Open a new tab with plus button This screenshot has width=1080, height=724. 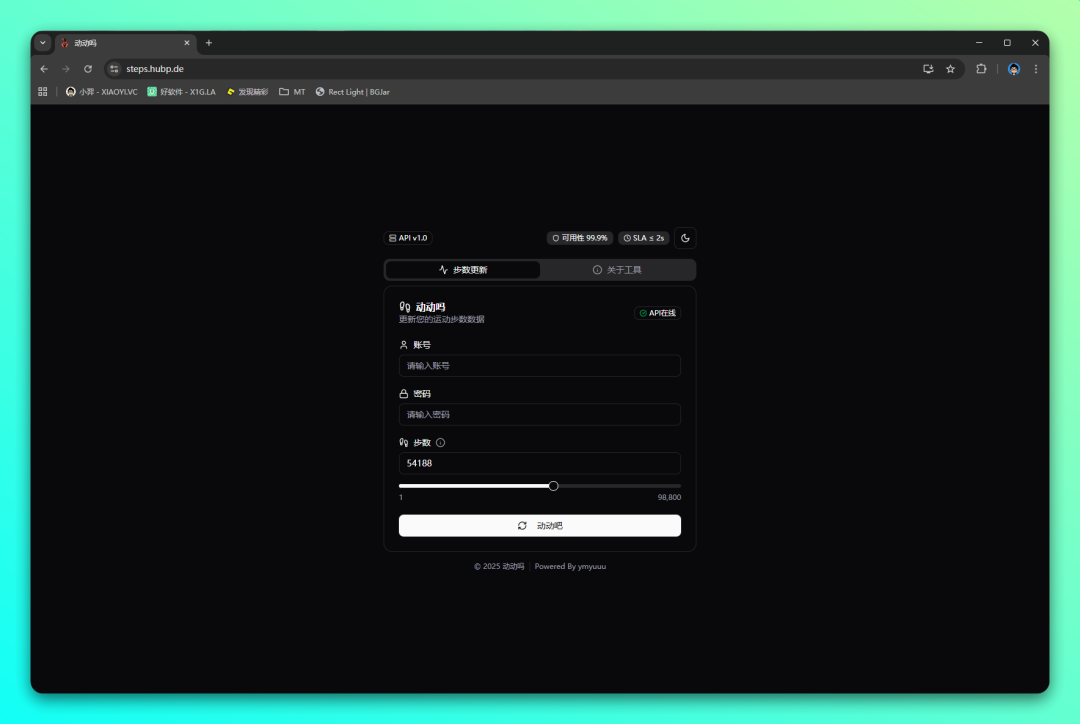[209, 43]
